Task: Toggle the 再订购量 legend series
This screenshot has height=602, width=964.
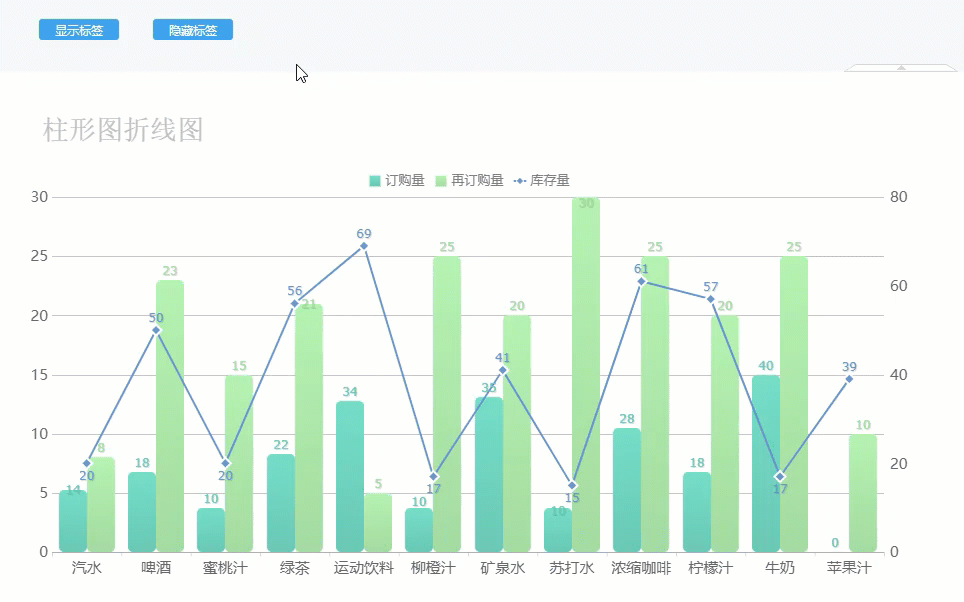Action: click(x=469, y=181)
